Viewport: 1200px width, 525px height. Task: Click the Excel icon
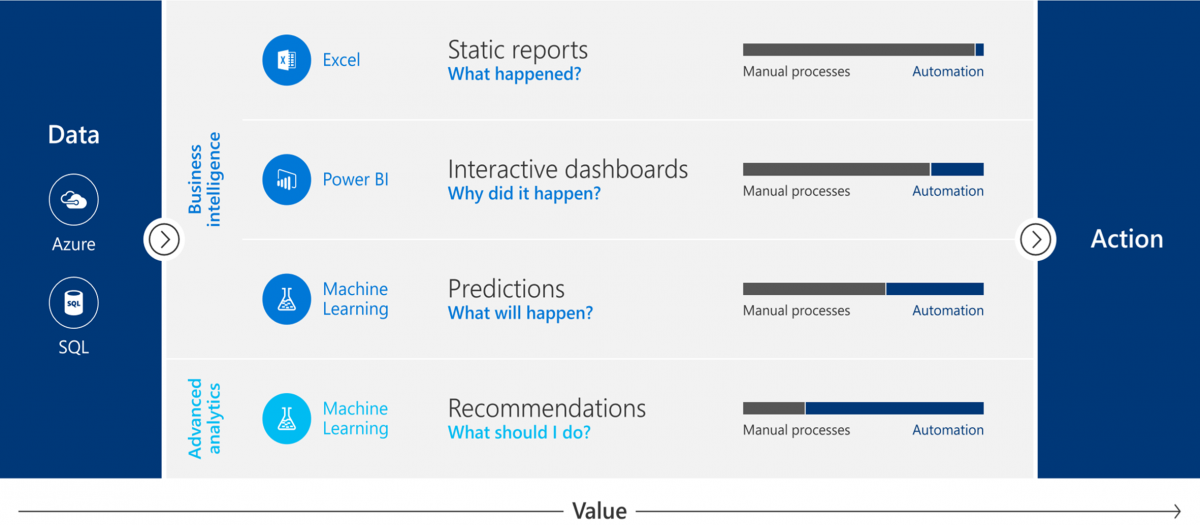point(287,60)
